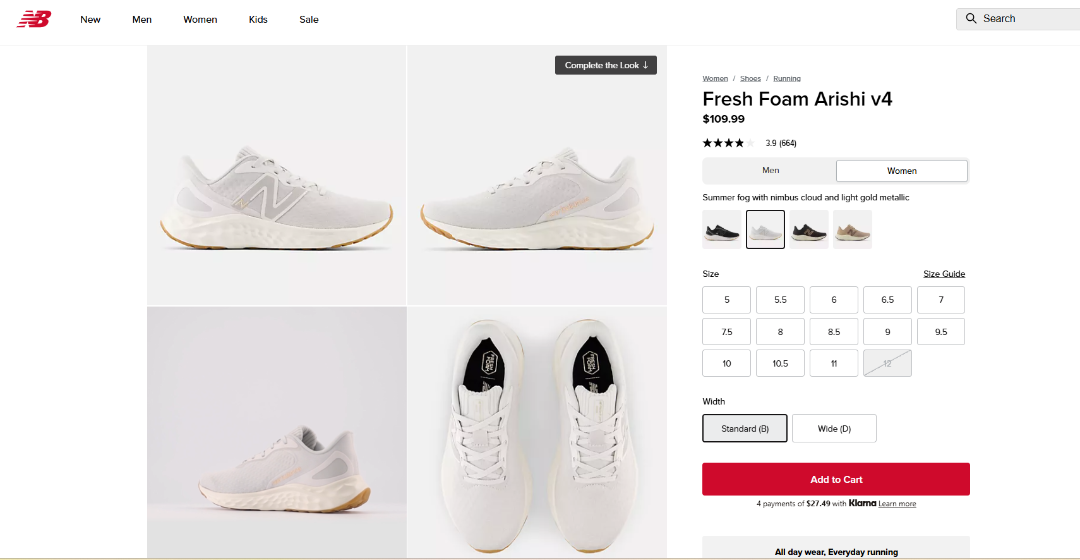Viewport: 1080px width, 560px height.
Task: Pick size 8.5
Action: click(x=834, y=332)
